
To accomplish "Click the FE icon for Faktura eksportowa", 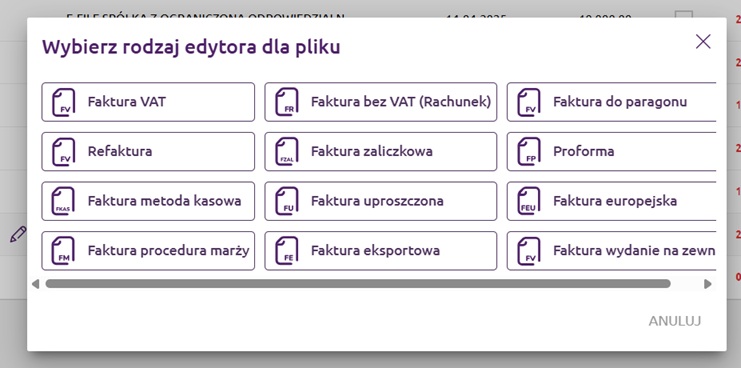I will click(x=287, y=251).
